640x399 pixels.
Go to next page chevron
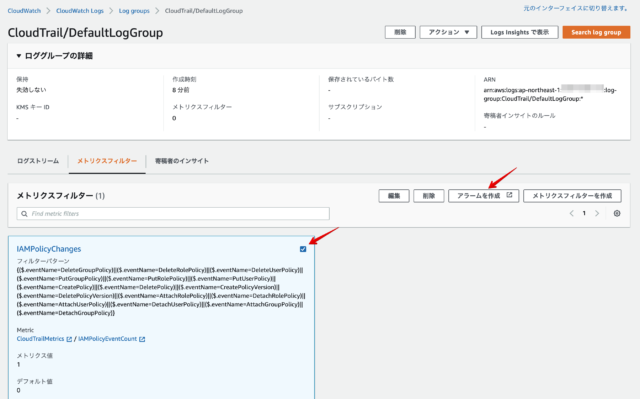[597, 213]
